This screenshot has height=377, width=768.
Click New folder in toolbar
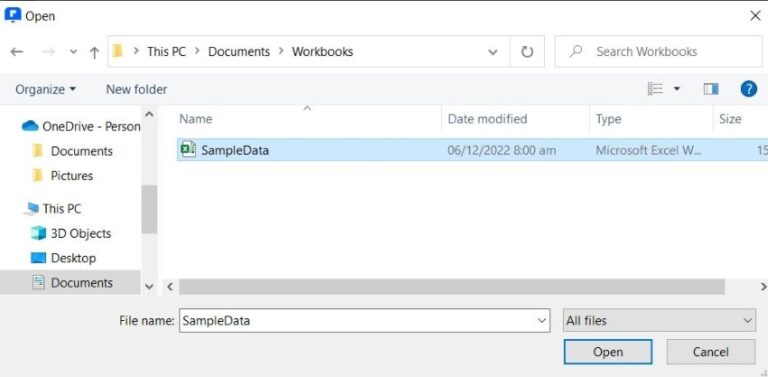coord(137,90)
